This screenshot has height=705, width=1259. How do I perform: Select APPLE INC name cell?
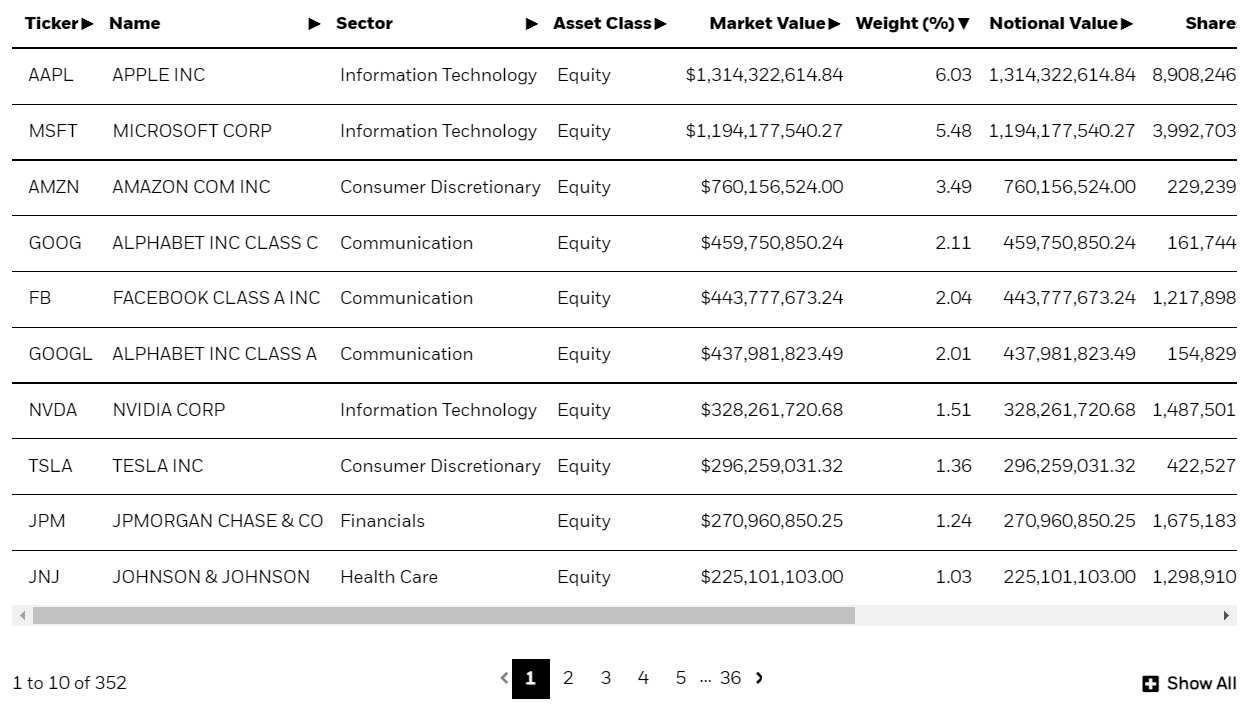tap(159, 75)
